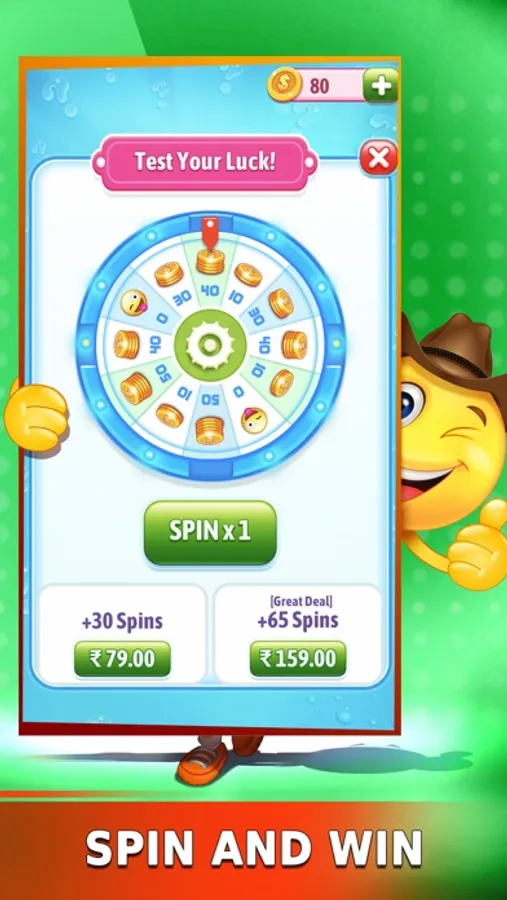Click the green plus add-coins icon
The width and height of the screenshot is (507, 900).
(381, 86)
